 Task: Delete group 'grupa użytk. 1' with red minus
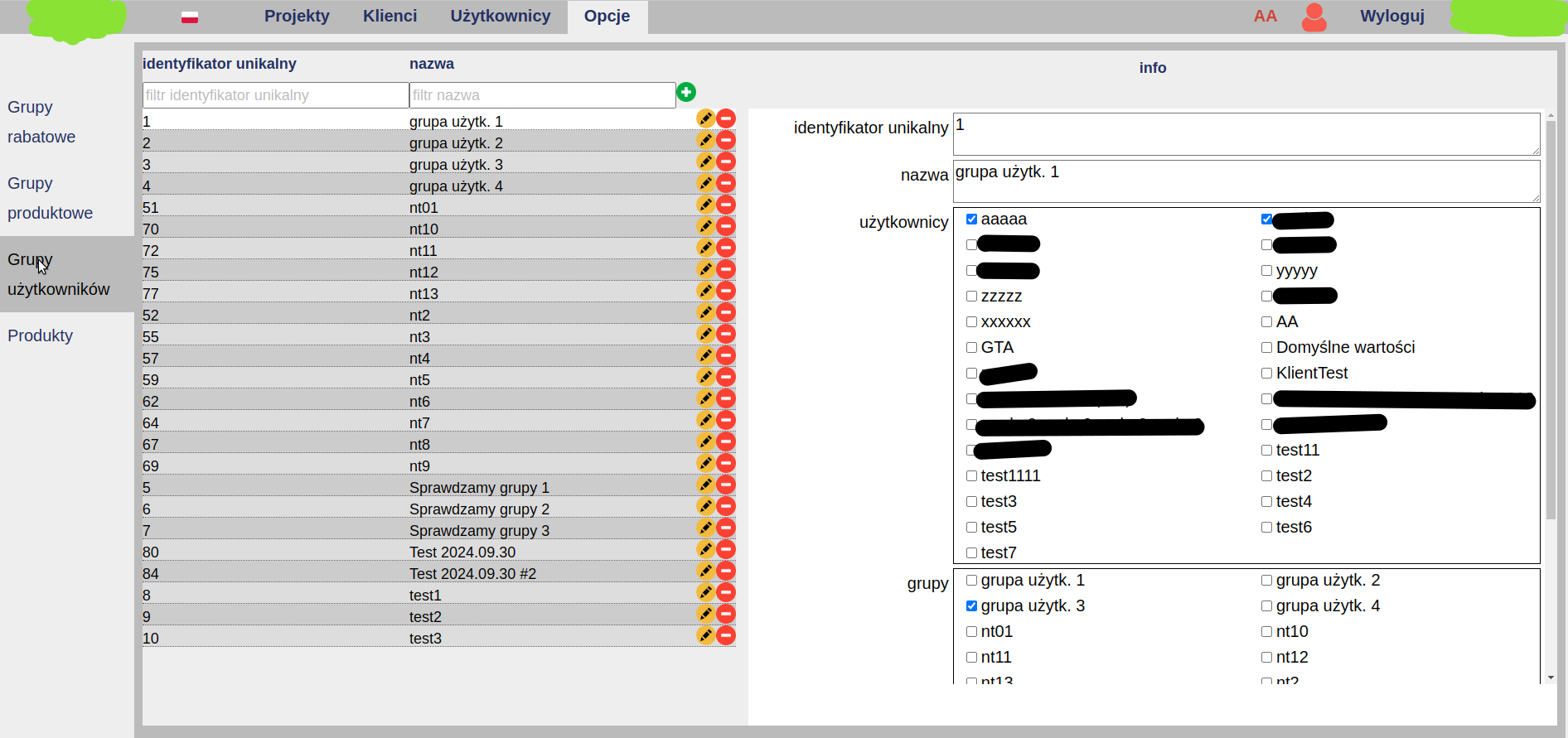pos(726,118)
